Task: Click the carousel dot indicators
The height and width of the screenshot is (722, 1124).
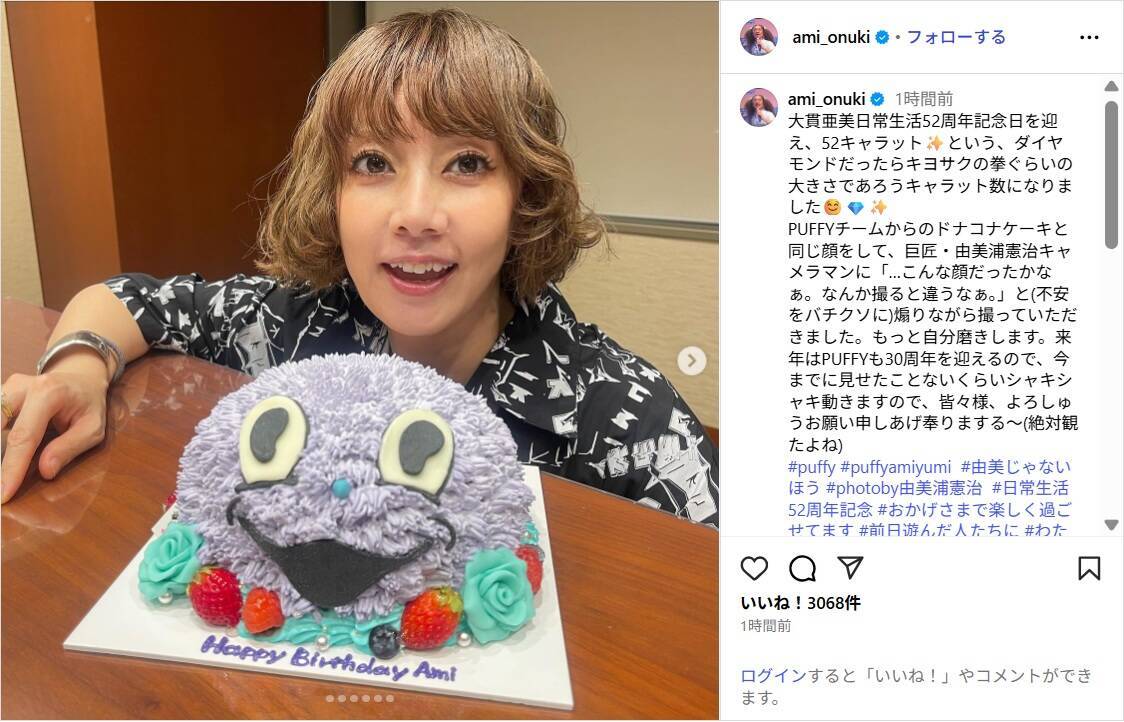Action: coord(359,698)
